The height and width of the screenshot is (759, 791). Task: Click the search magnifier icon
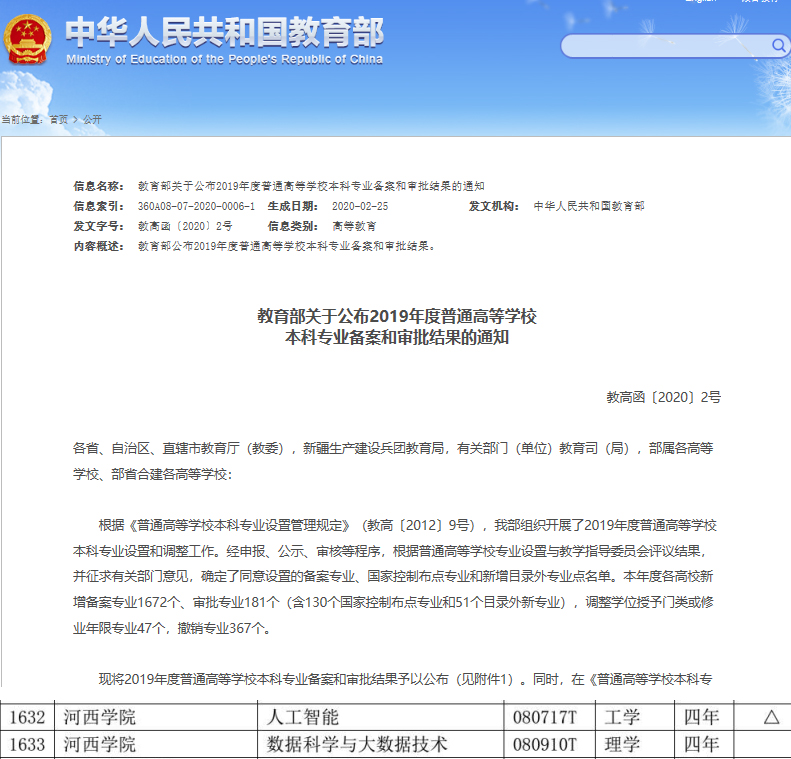coord(778,46)
